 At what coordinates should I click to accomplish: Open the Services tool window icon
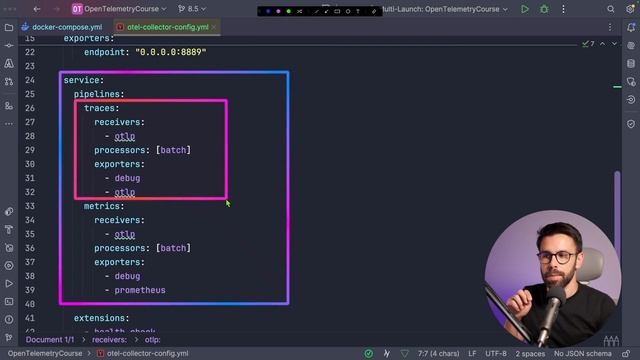tap(9, 265)
